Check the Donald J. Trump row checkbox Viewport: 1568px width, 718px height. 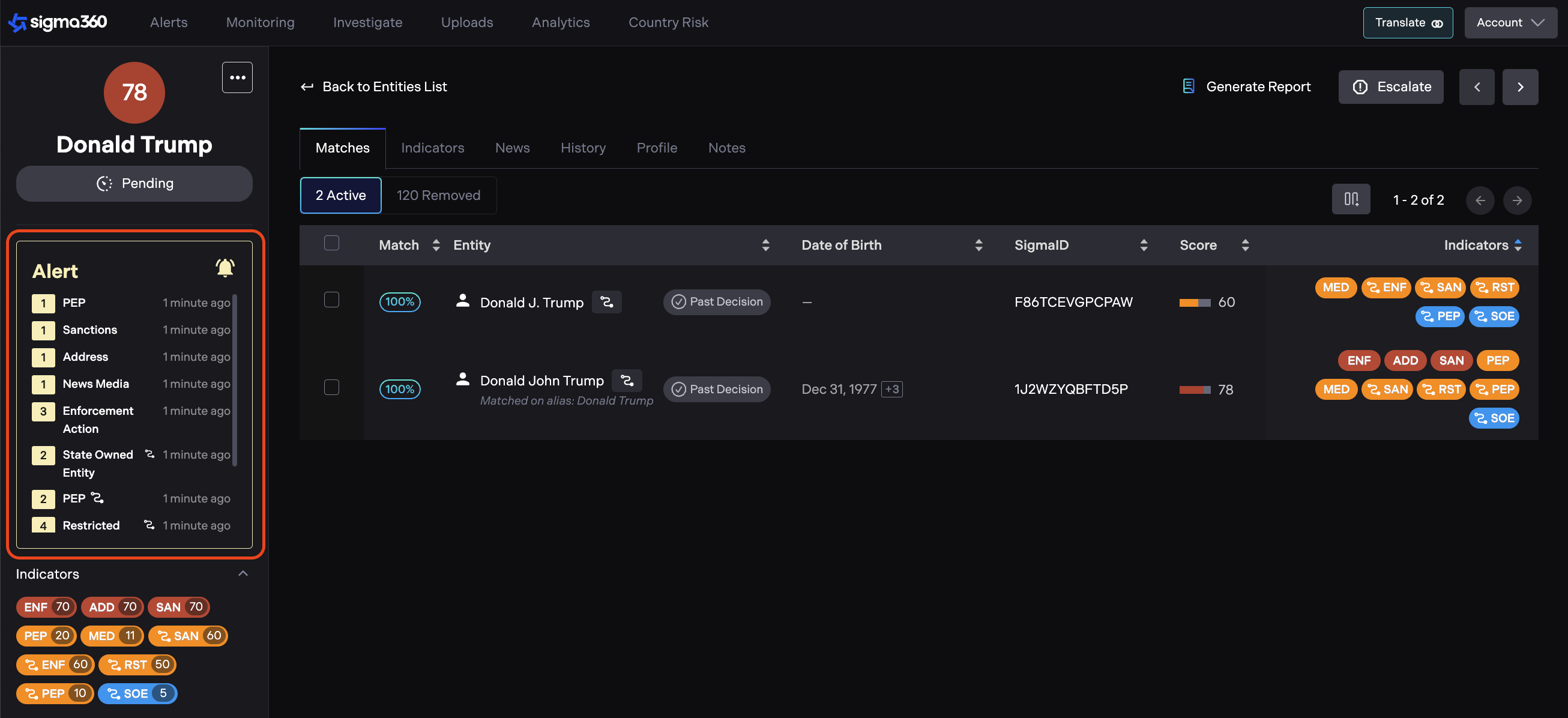pyautogui.click(x=331, y=300)
